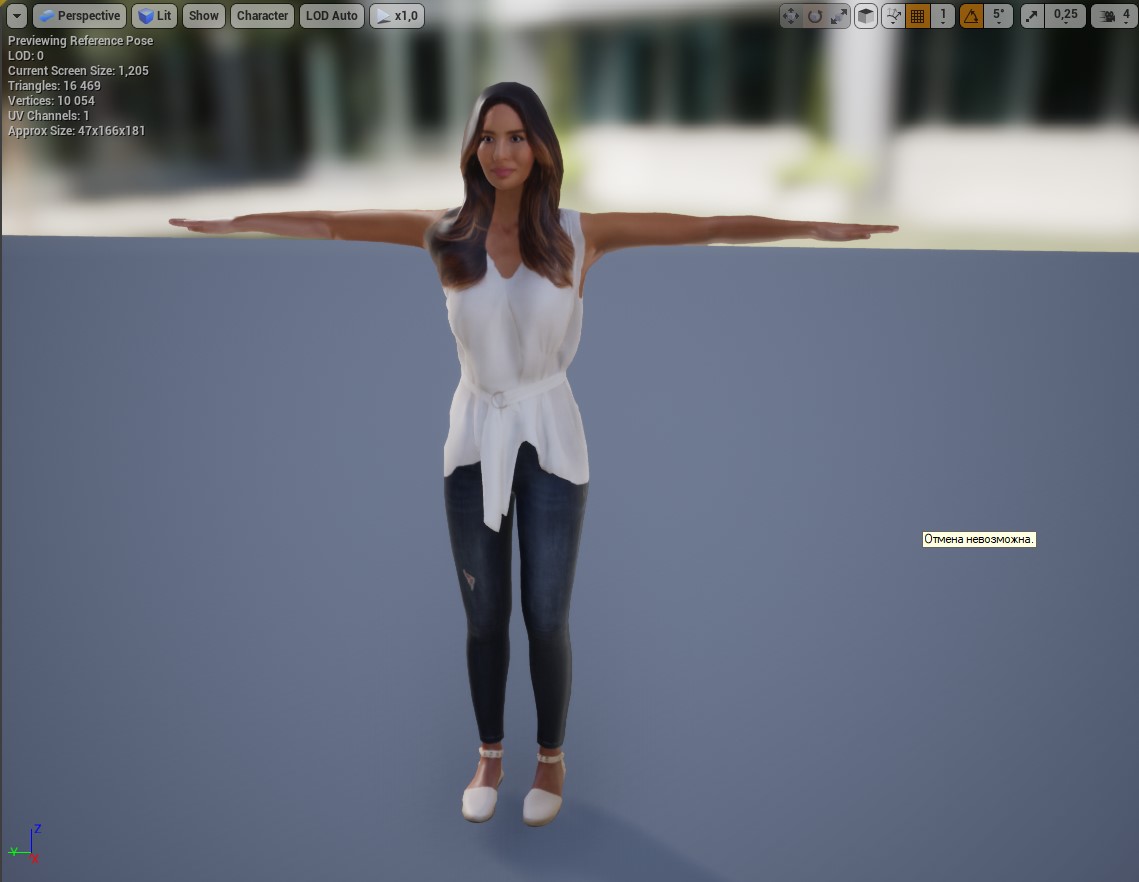Click the 'Vertices: 10 054' stat
Viewport: 1139px width, 882px height.
51,101
